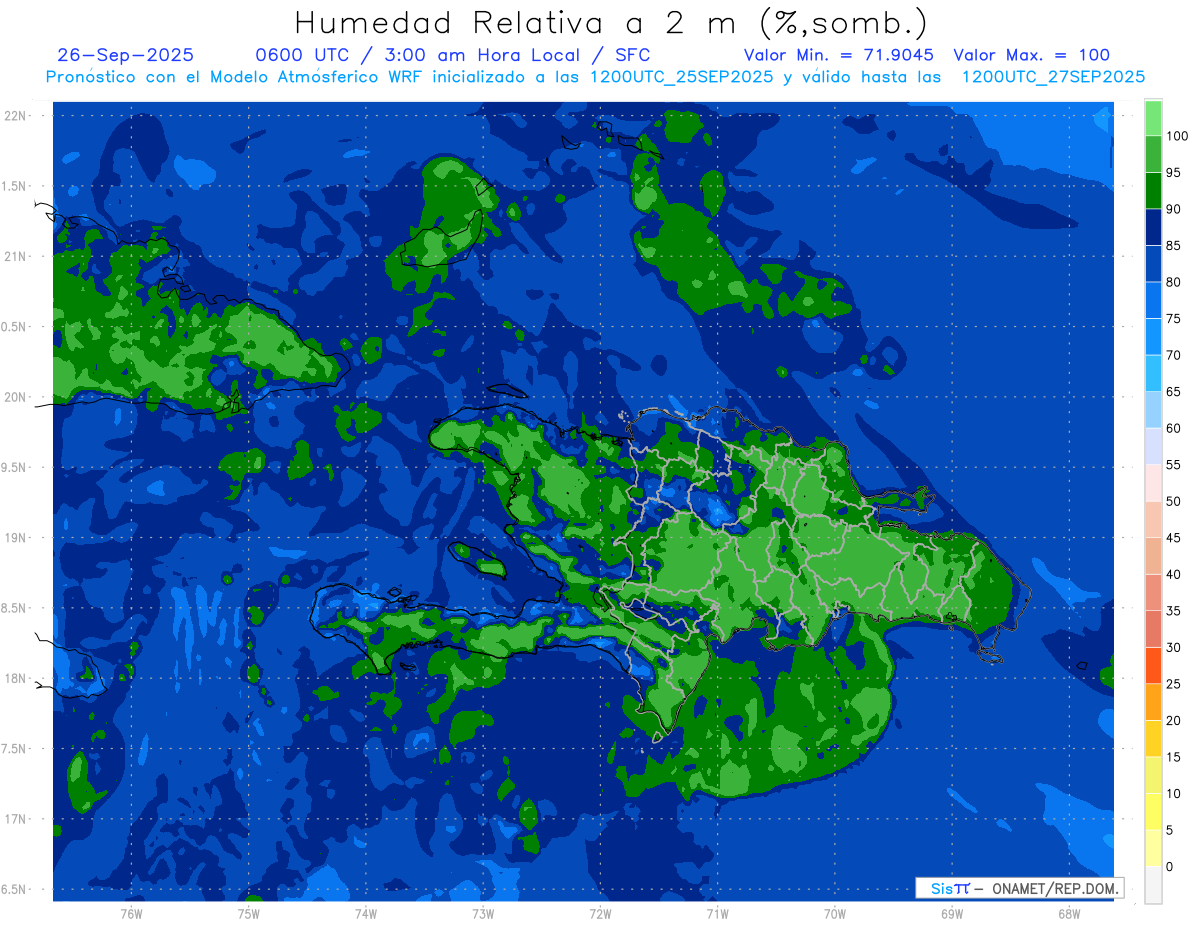Click the 22N latitude axis label
Viewport: 1200px width, 927px height.
17,115
